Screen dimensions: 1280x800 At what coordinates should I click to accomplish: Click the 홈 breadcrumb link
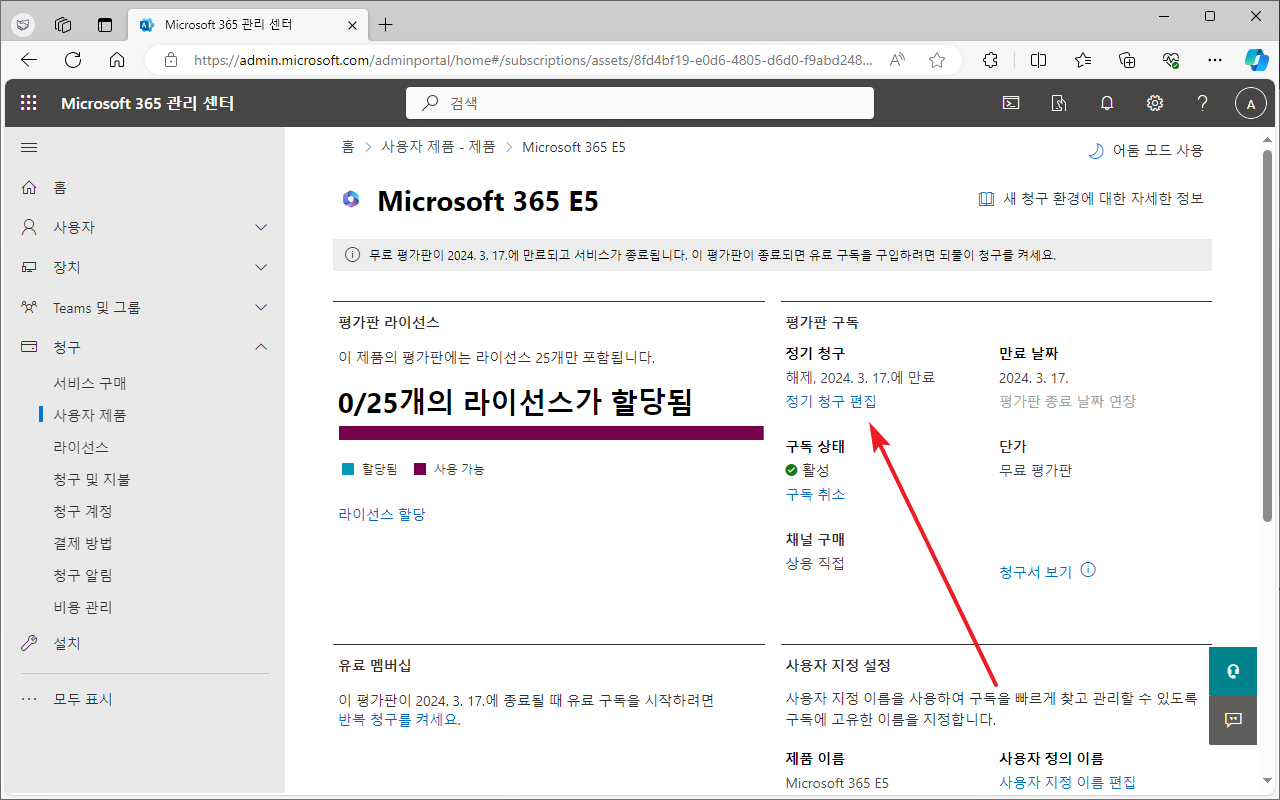(x=348, y=147)
